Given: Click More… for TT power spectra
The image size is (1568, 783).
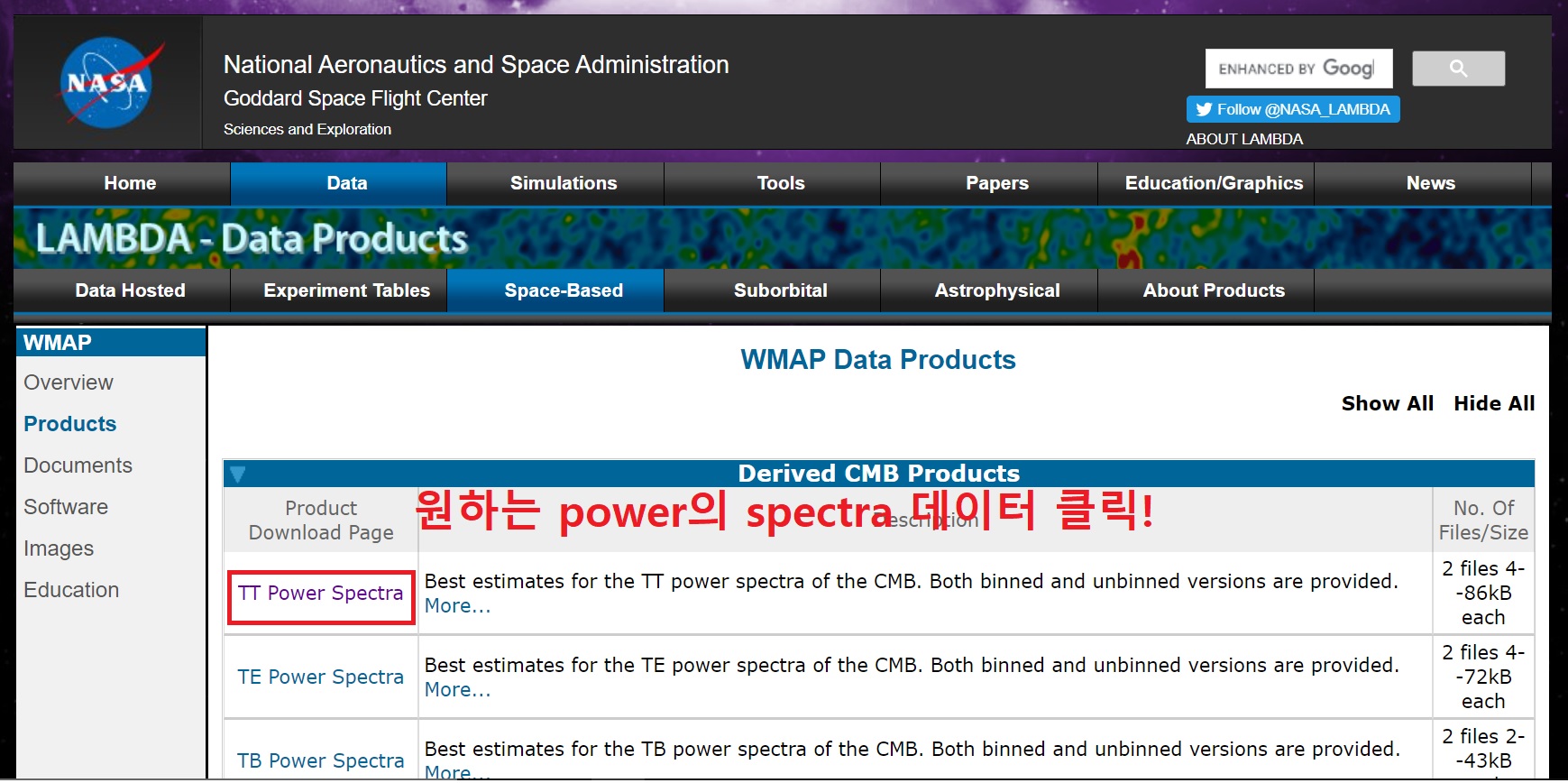Looking at the screenshot, I should pos(458,606).
